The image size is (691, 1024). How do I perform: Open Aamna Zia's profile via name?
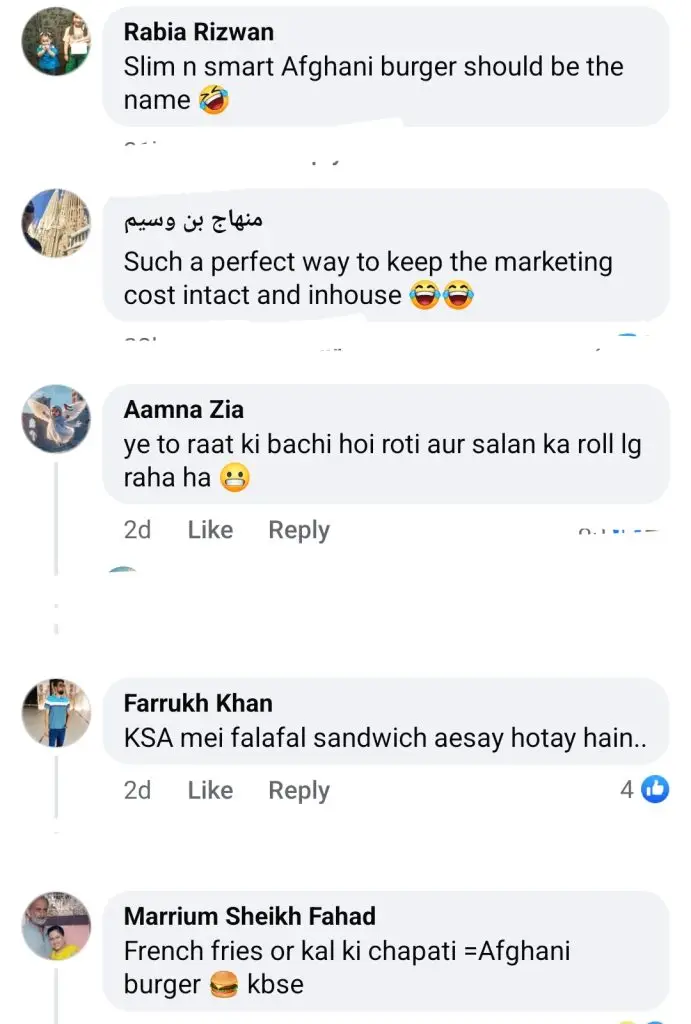pyautogui.click(x=183, y=409)
